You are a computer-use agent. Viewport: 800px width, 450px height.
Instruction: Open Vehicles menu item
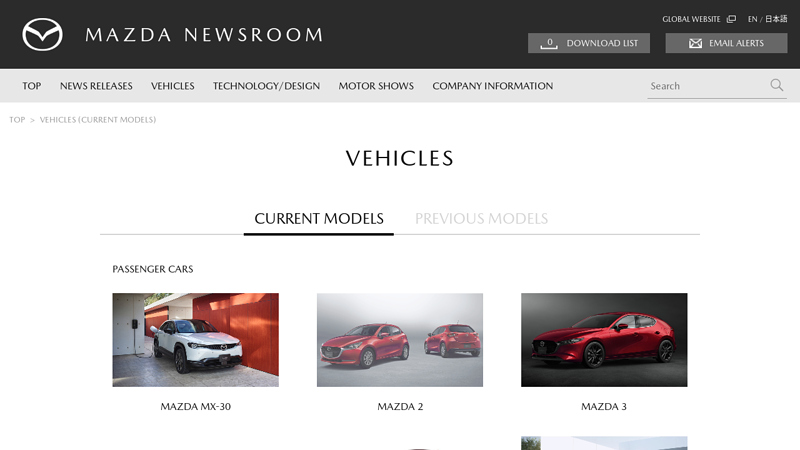pyautogui.click(x=172, y=86)
